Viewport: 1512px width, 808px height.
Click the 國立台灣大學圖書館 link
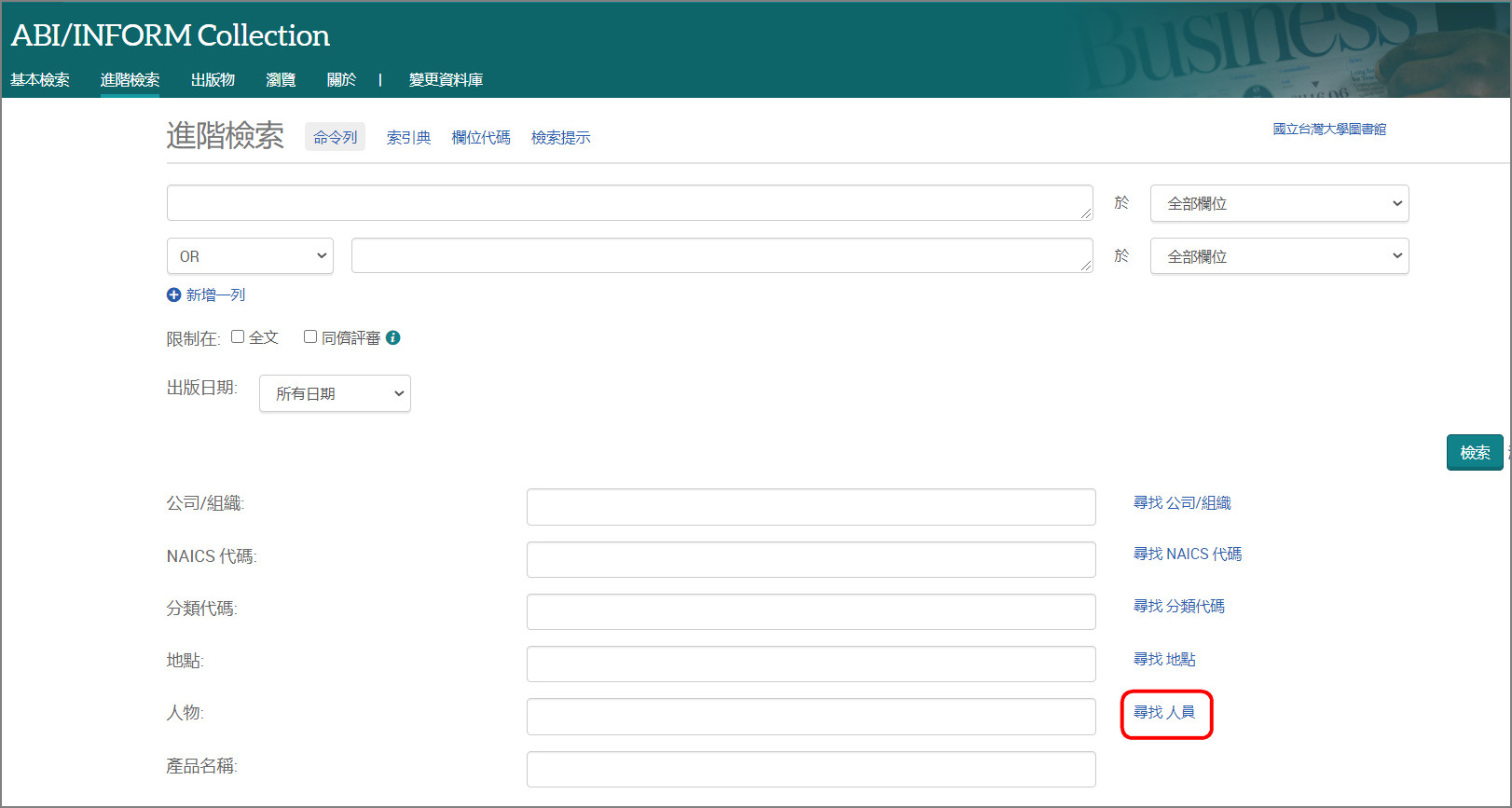point(1329,129)
